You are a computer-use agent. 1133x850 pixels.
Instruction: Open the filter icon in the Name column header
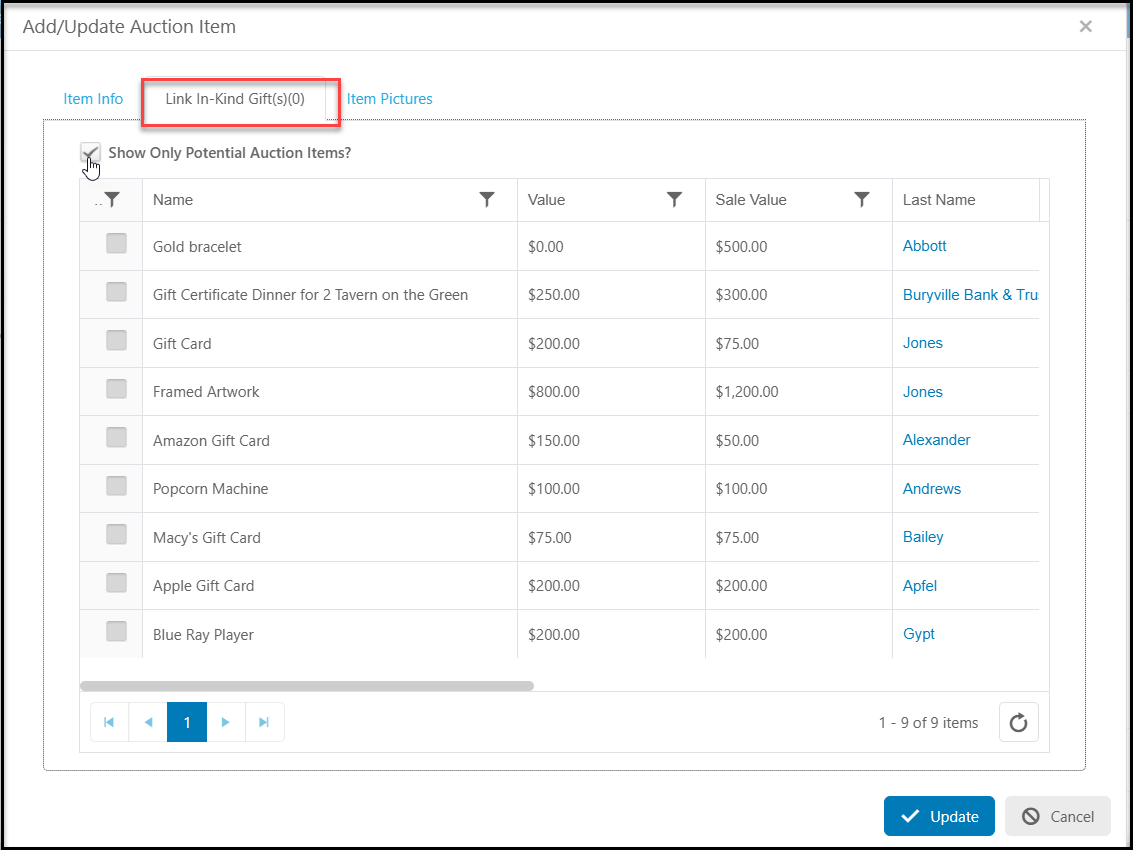coord(487,199)
